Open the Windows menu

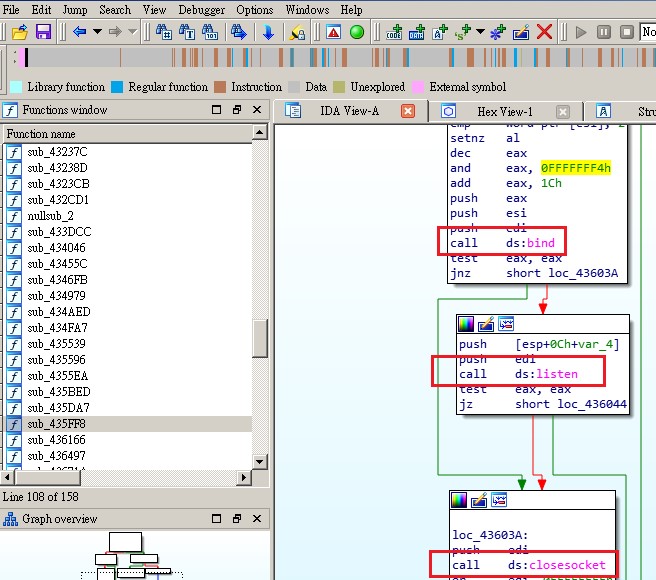[307, 10]
